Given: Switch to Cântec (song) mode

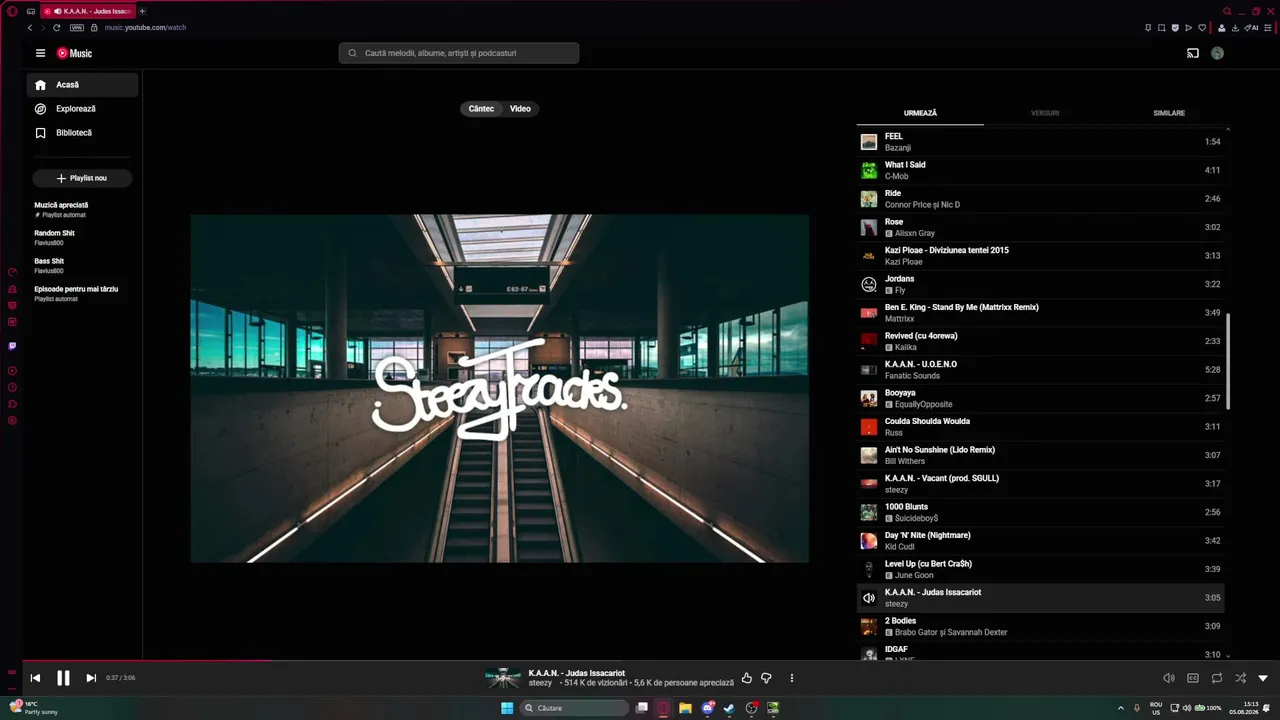Looking at the screenshot, I should [x=481, y=109].
